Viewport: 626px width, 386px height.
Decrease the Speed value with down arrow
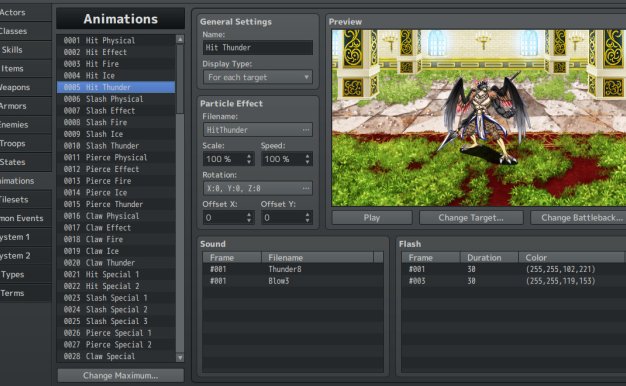pyautogui.click(x=307, y=162)
